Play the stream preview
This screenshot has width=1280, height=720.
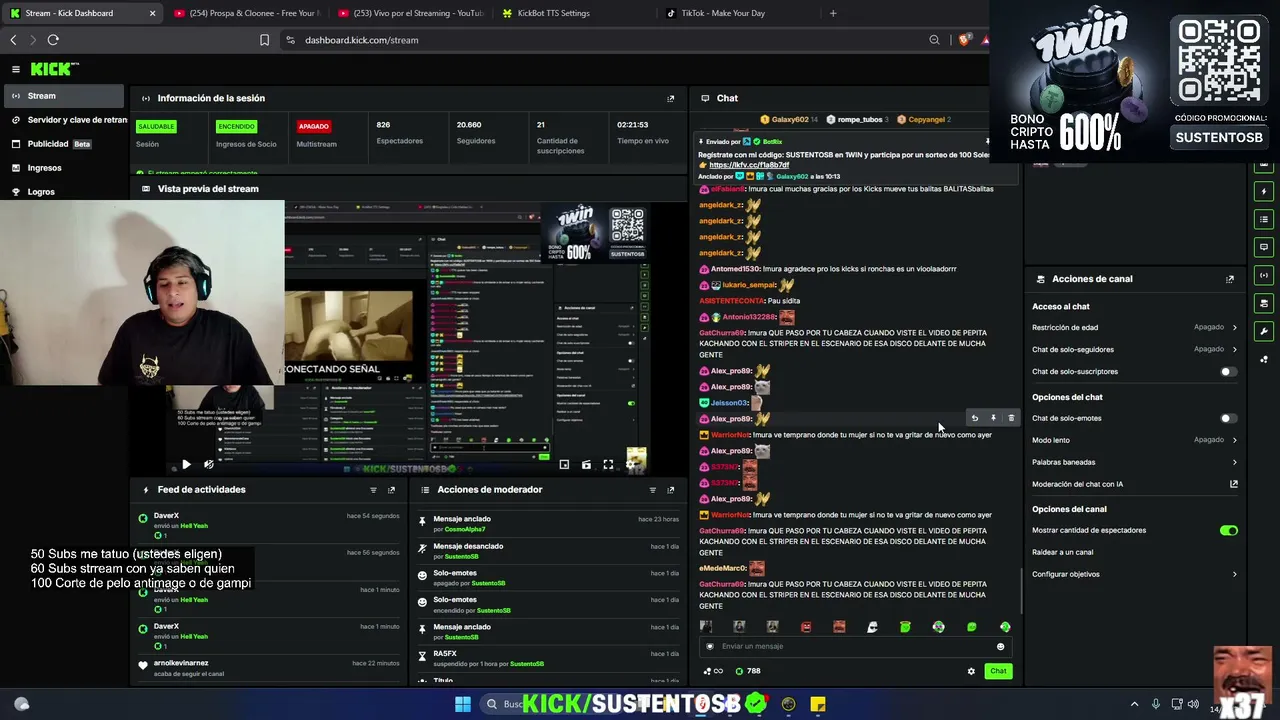tap(186, 464)
